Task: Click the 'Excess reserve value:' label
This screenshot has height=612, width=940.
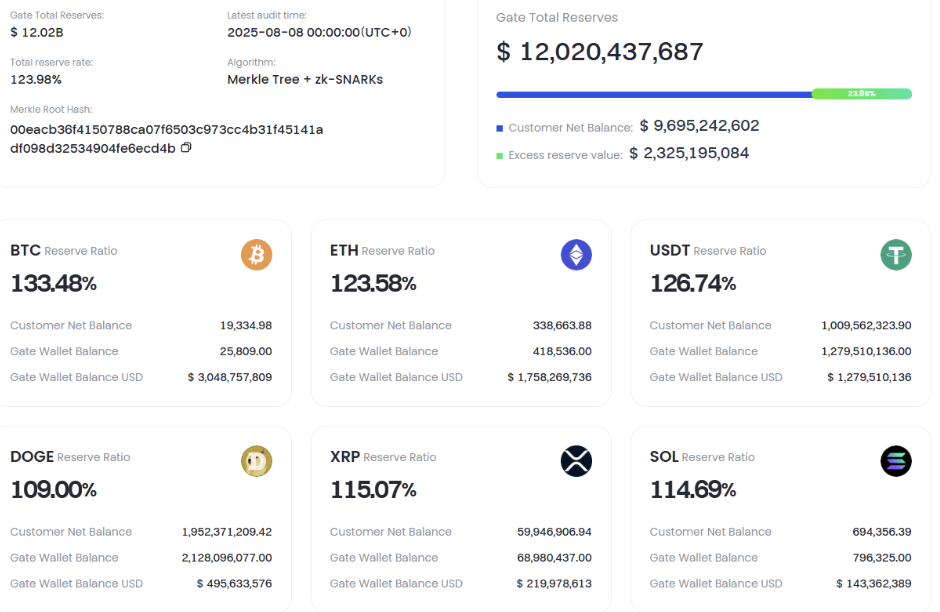Action: [x=565, y=155]
